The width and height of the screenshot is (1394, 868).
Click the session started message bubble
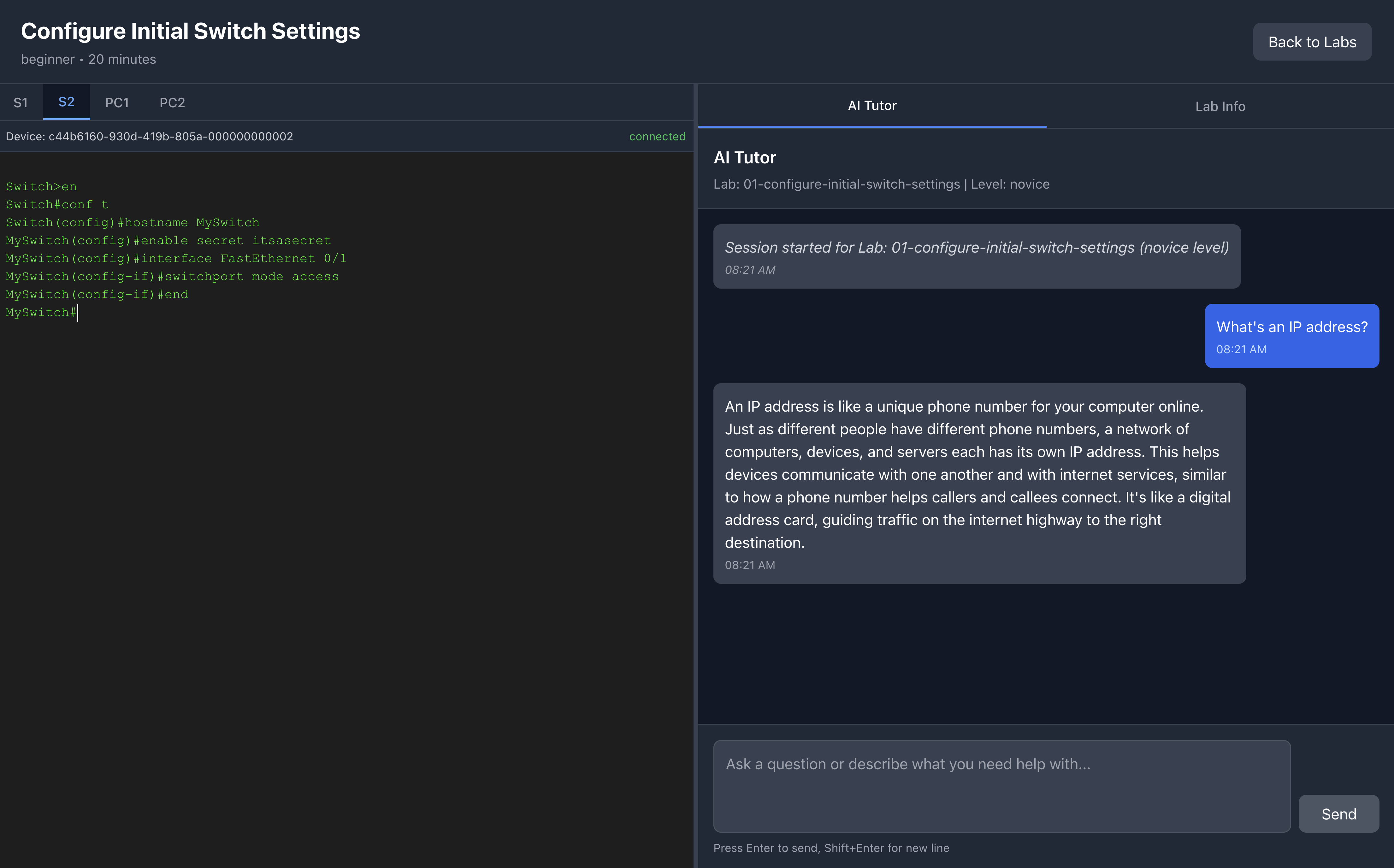976,256
